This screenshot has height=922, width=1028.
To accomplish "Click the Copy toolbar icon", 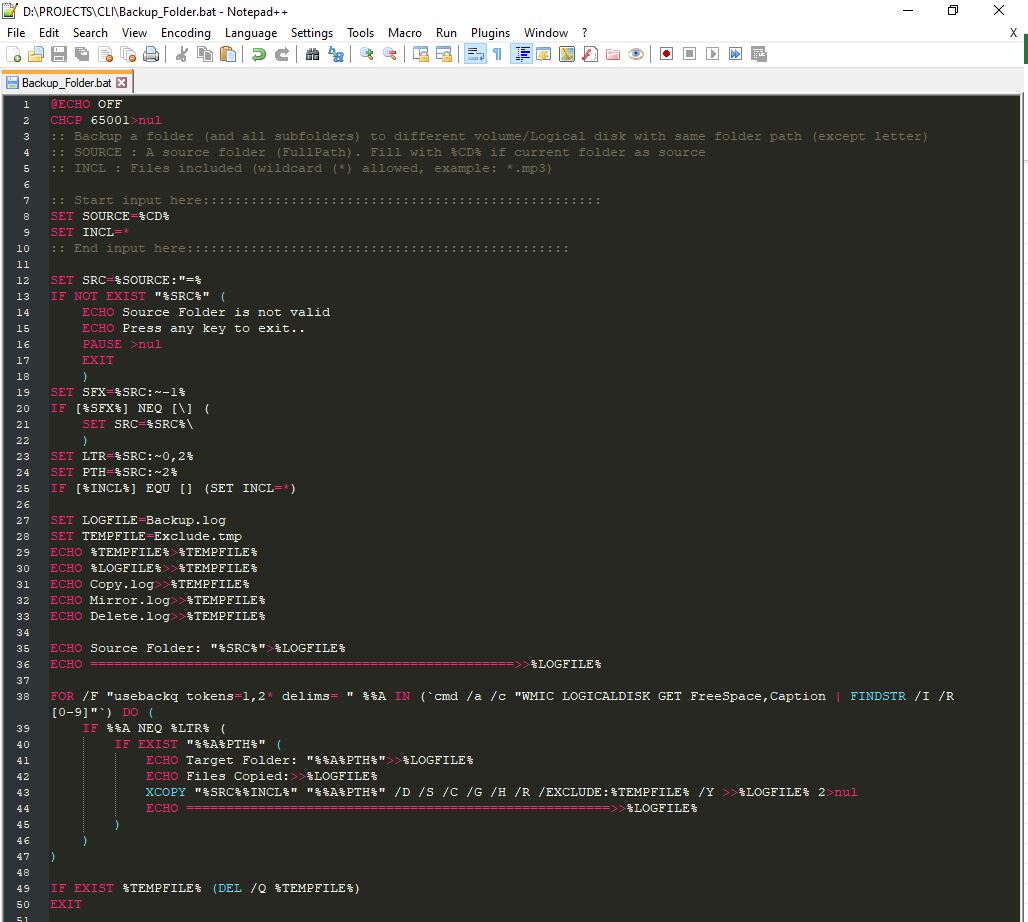I will 205,54.
